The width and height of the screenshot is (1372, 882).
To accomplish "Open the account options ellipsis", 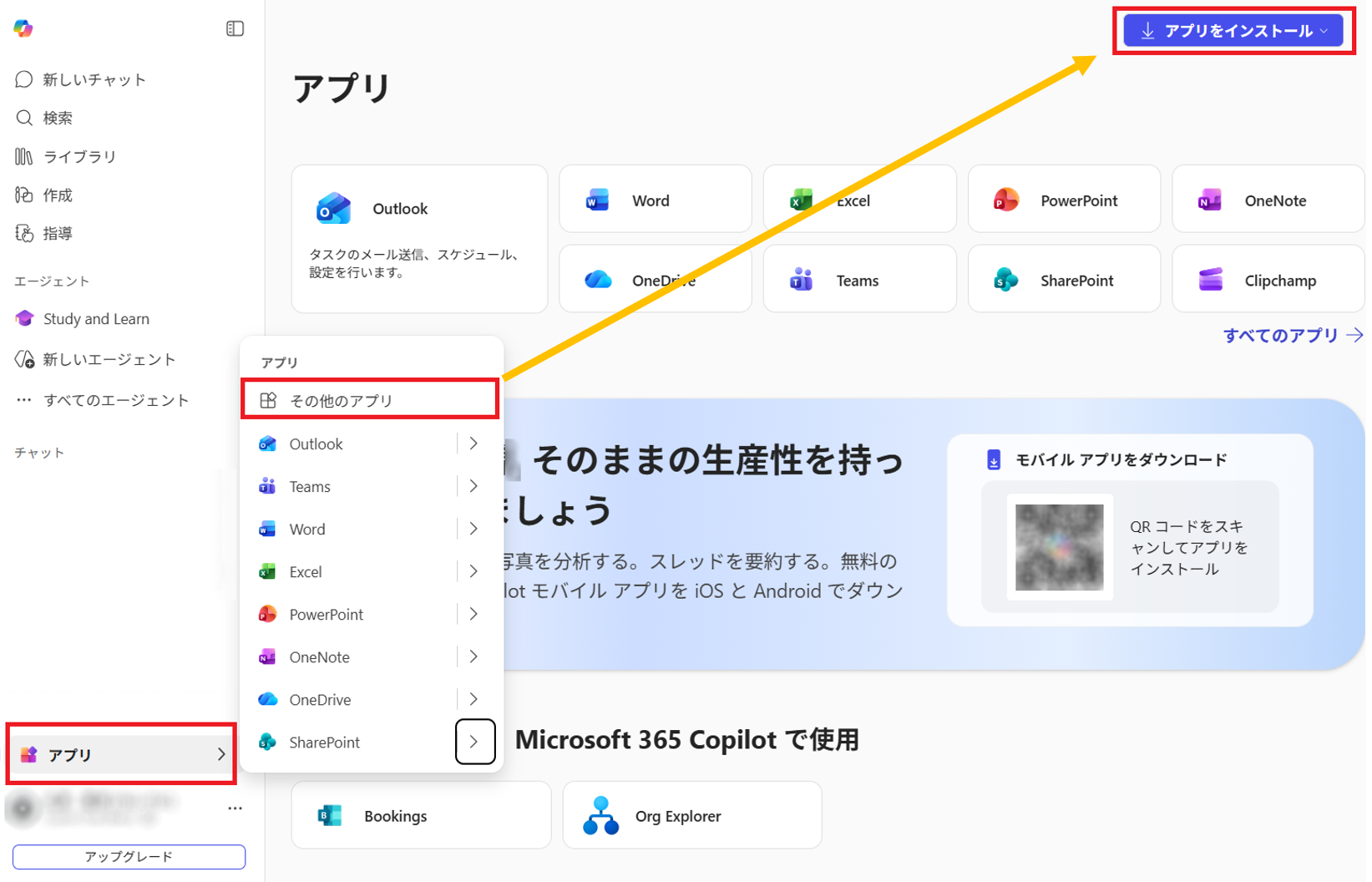I will pyautogui.click(x=235, y=808).
